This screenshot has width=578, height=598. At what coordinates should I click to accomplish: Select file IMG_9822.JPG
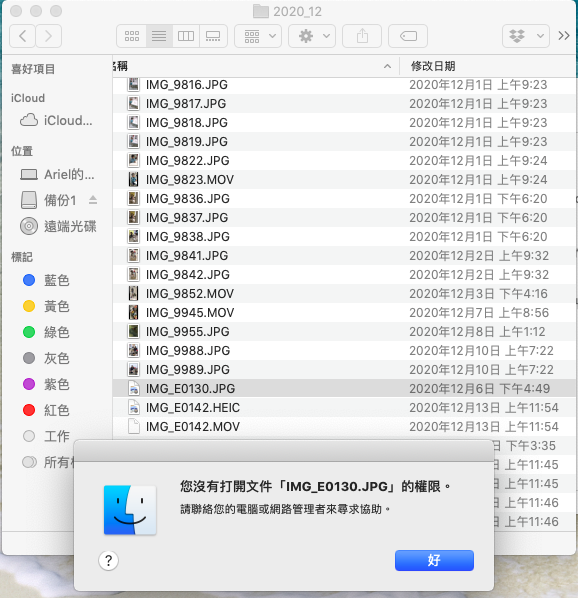point(344,161)
